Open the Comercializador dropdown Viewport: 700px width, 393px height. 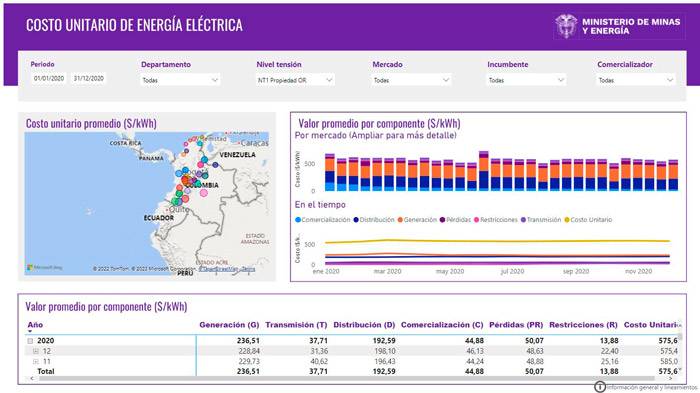pyautogui.click(x=636, y=80)
